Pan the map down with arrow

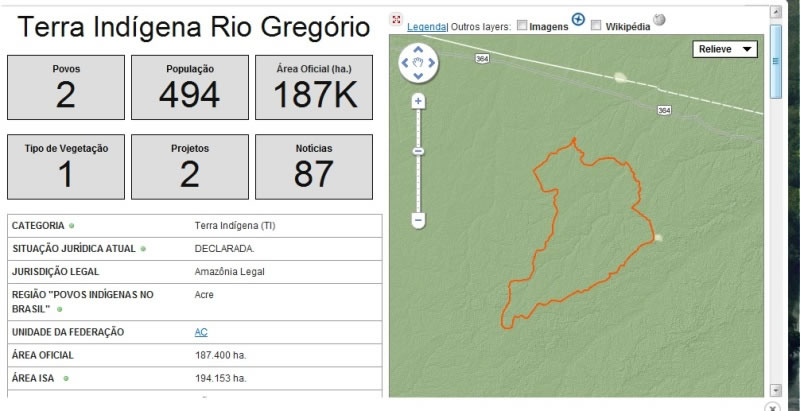tap(419, 76)
